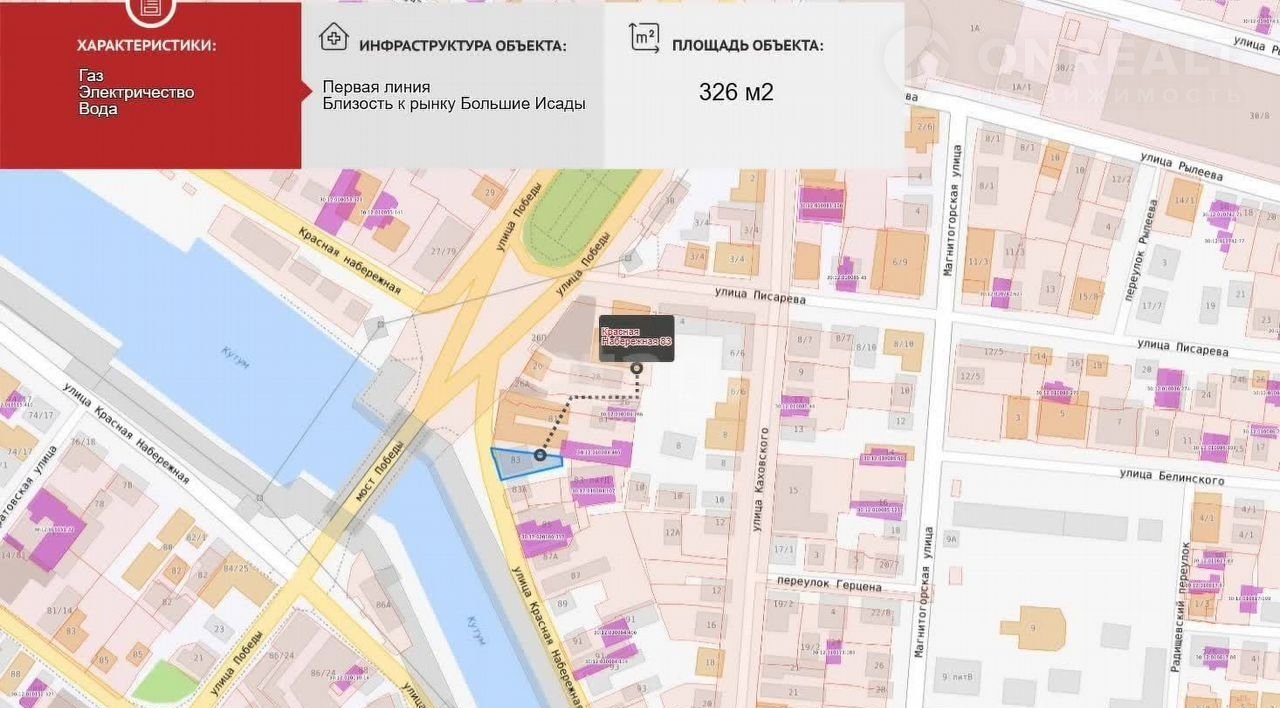Click the ХАРАКТЕРИСТИКИ heading
1280x708 pixels.
point(147,45)
